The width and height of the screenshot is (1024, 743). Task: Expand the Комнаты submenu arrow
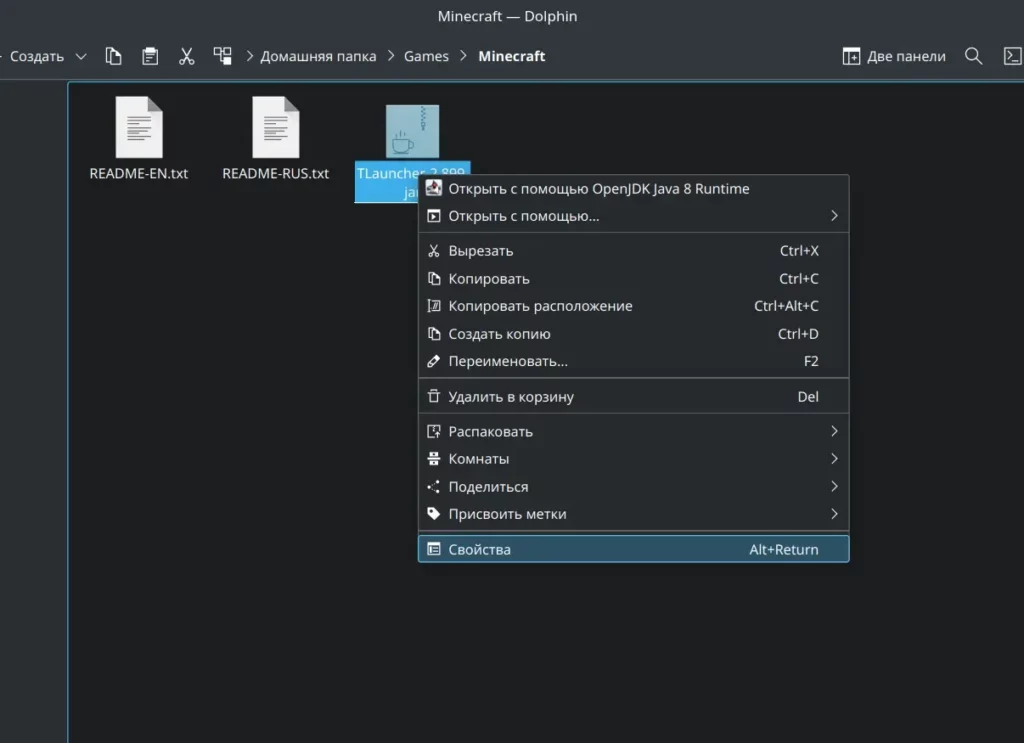(834, 459)
